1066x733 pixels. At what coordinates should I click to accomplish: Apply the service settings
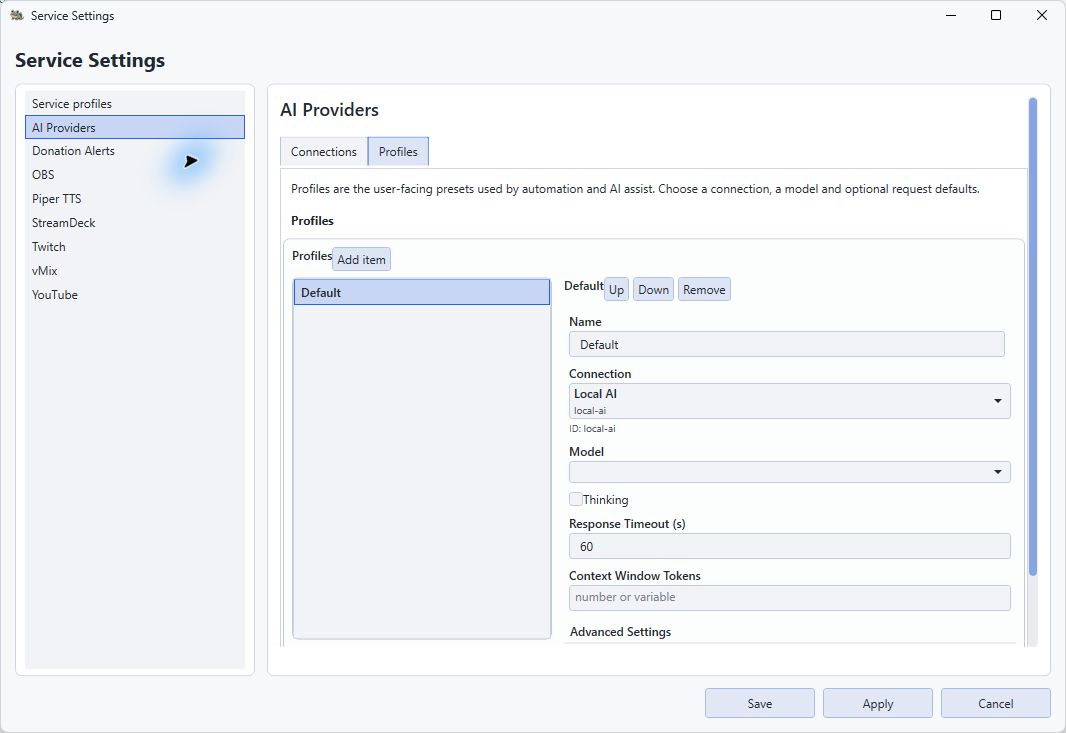(x=878, y=704)
